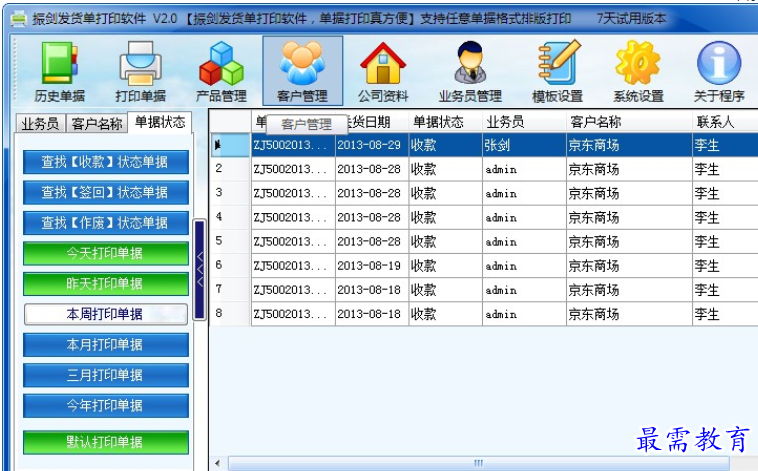
Task: Select the 单据状态 tab
Action: 160,122
